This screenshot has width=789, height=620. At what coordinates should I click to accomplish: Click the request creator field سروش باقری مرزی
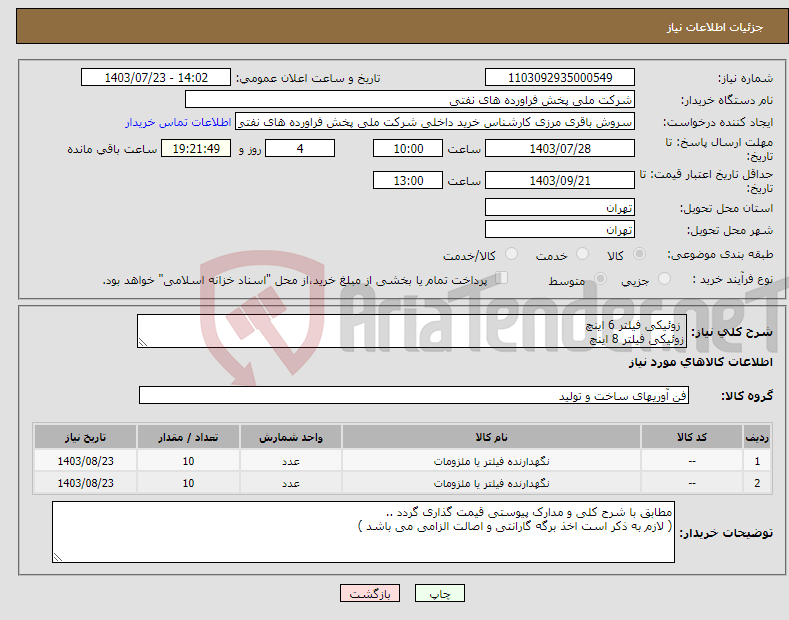435,122
